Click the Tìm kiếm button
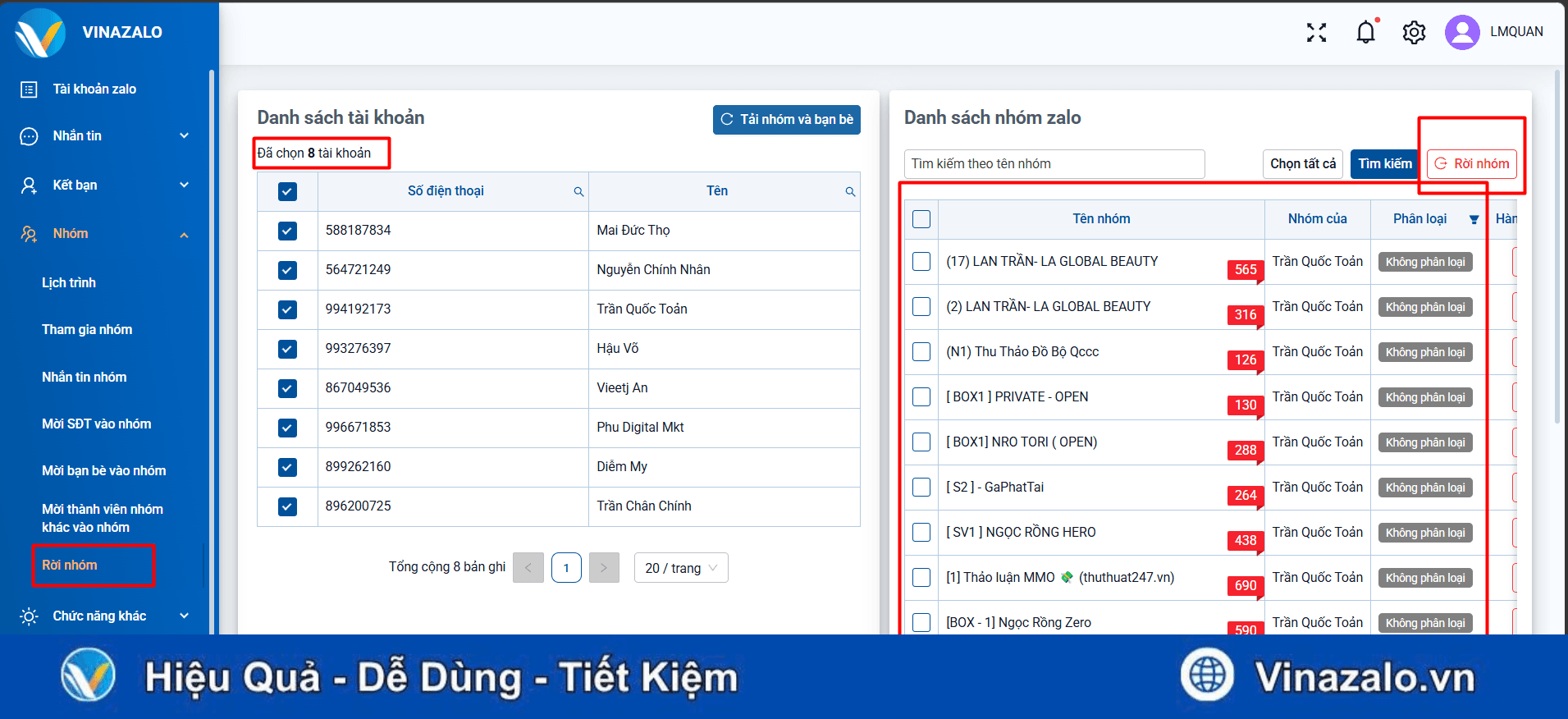Viewport: 1568px width, 719px height. point(1385,164)
